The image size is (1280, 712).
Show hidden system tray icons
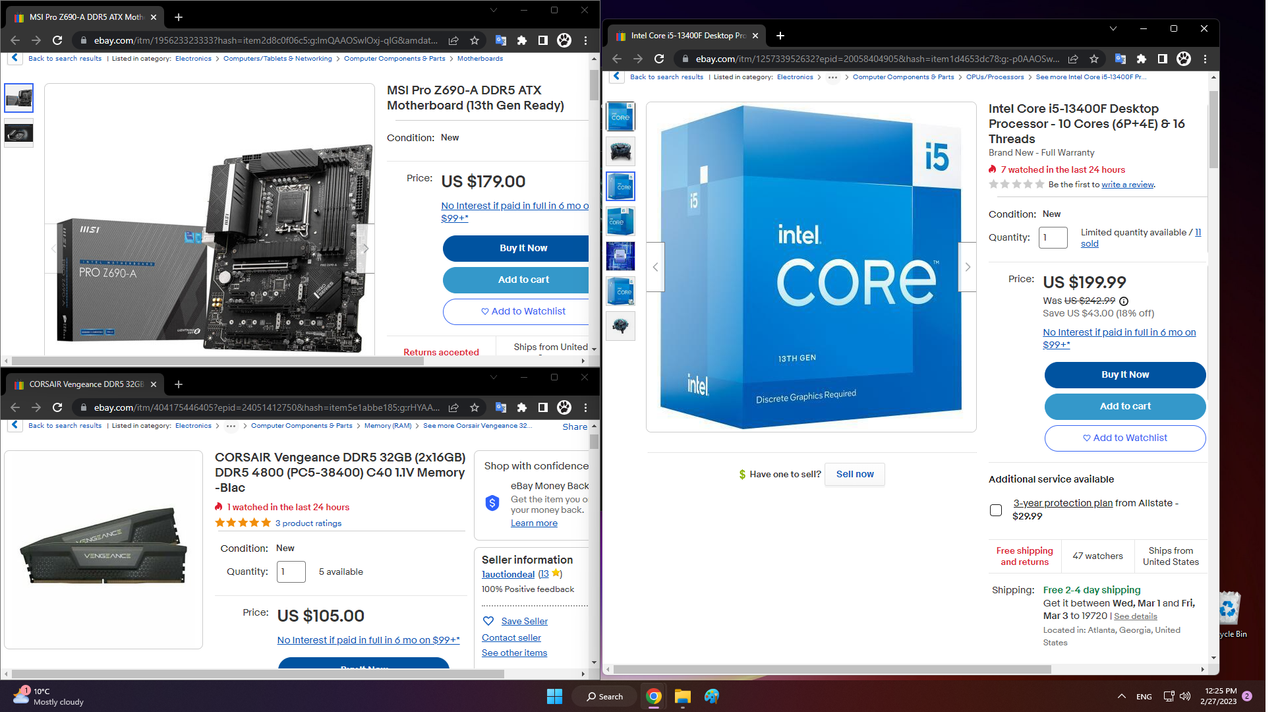tap(1121, 696)
